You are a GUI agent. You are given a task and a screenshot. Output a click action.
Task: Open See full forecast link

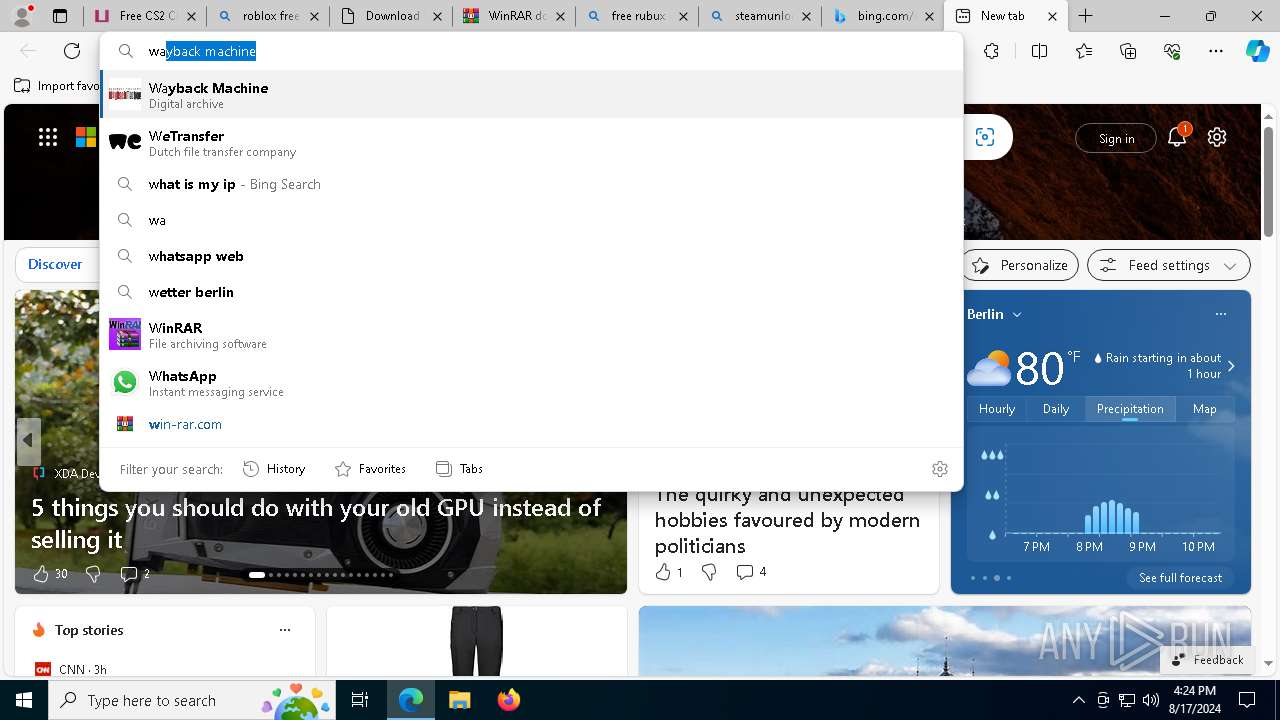[1180, 578]
